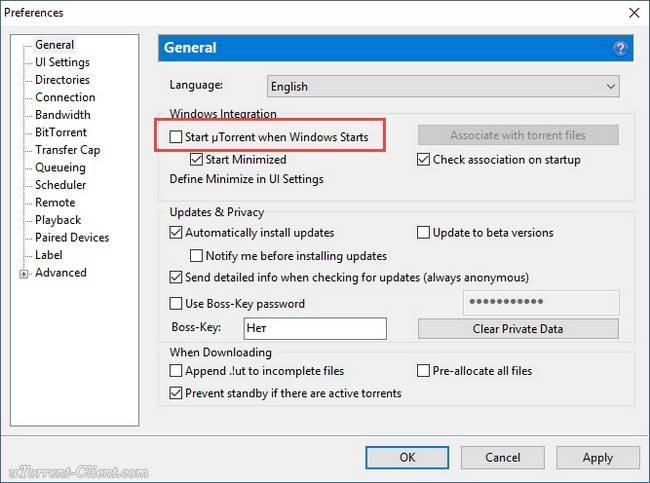Viewport: 650px width, 483px height.
Task: Click Clear Private Data button
Action: point(518,329)
